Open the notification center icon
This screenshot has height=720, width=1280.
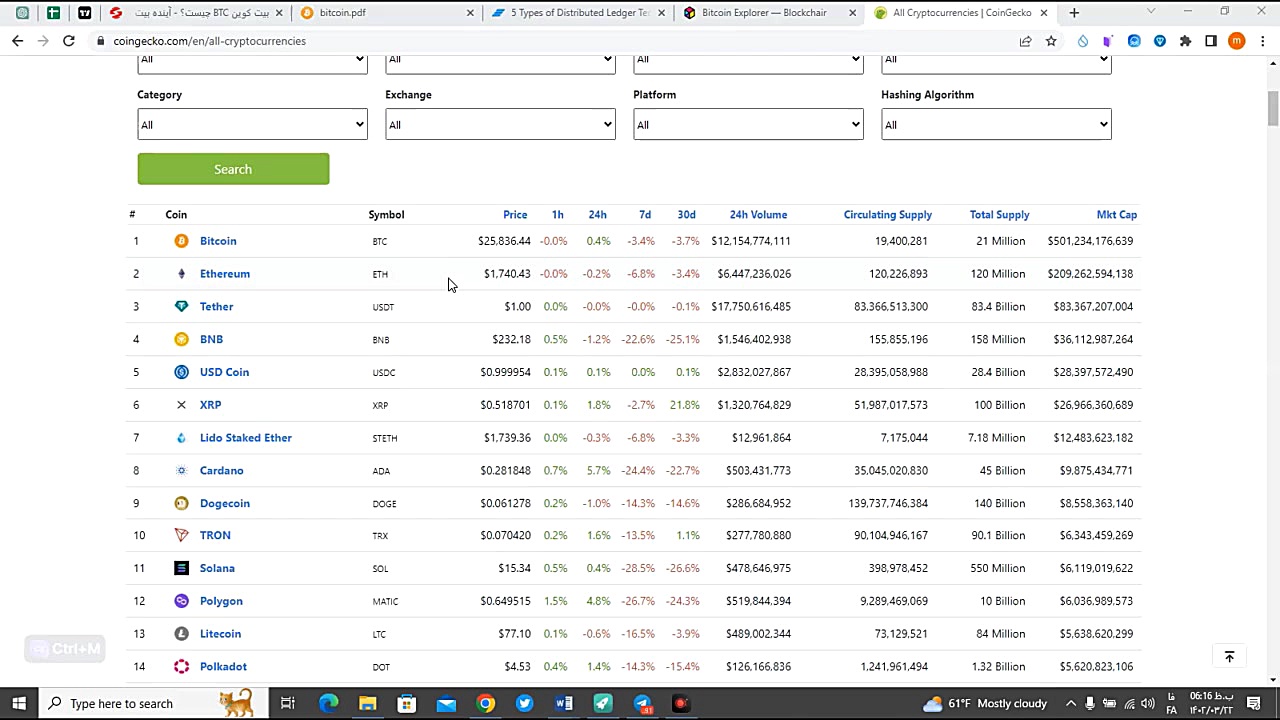[x=1254, y=703]
